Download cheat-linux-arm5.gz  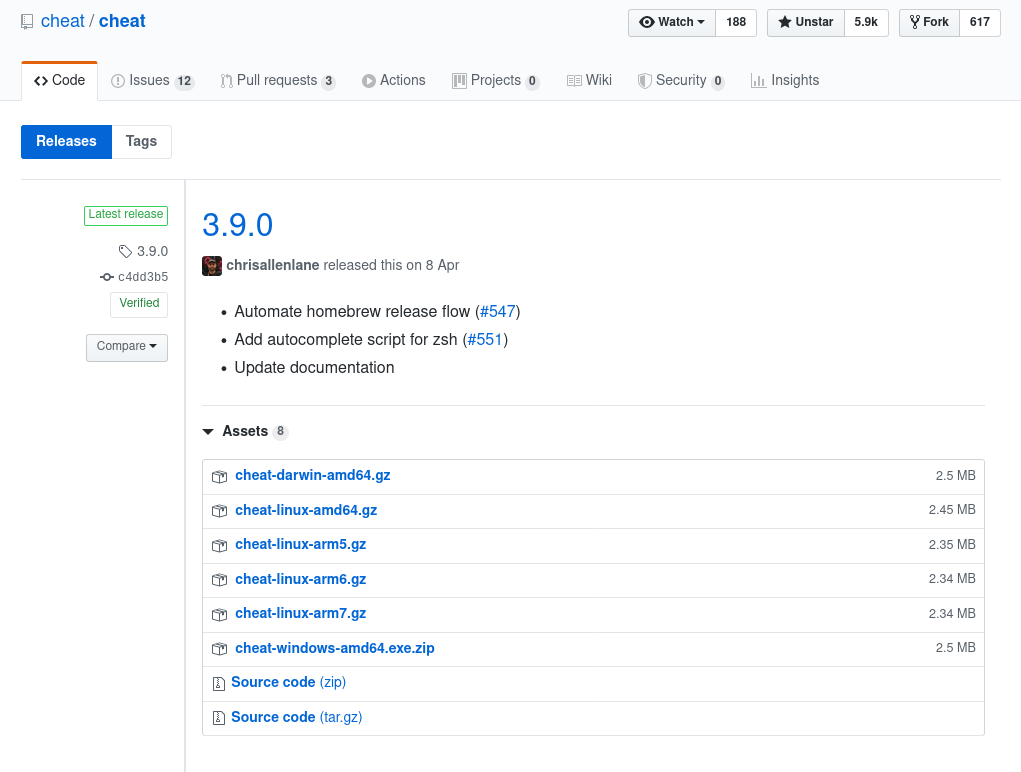pyautogui.click(x=300, y=545)
